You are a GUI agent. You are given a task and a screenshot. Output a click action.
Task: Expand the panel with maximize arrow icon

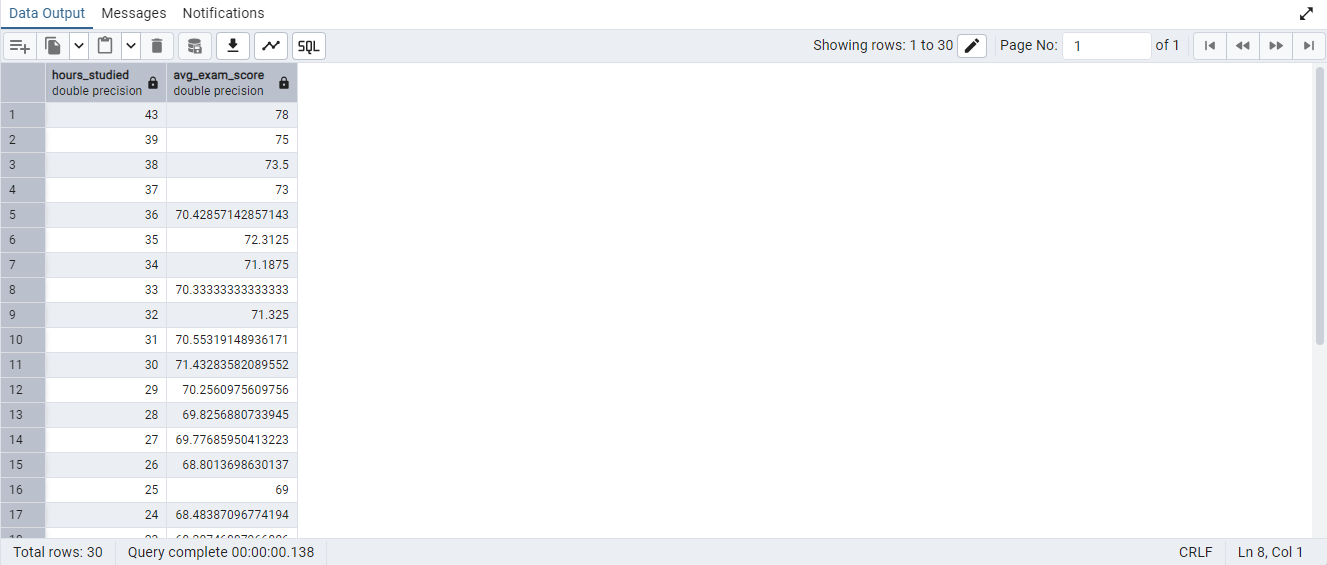(x=1306, y=14)
